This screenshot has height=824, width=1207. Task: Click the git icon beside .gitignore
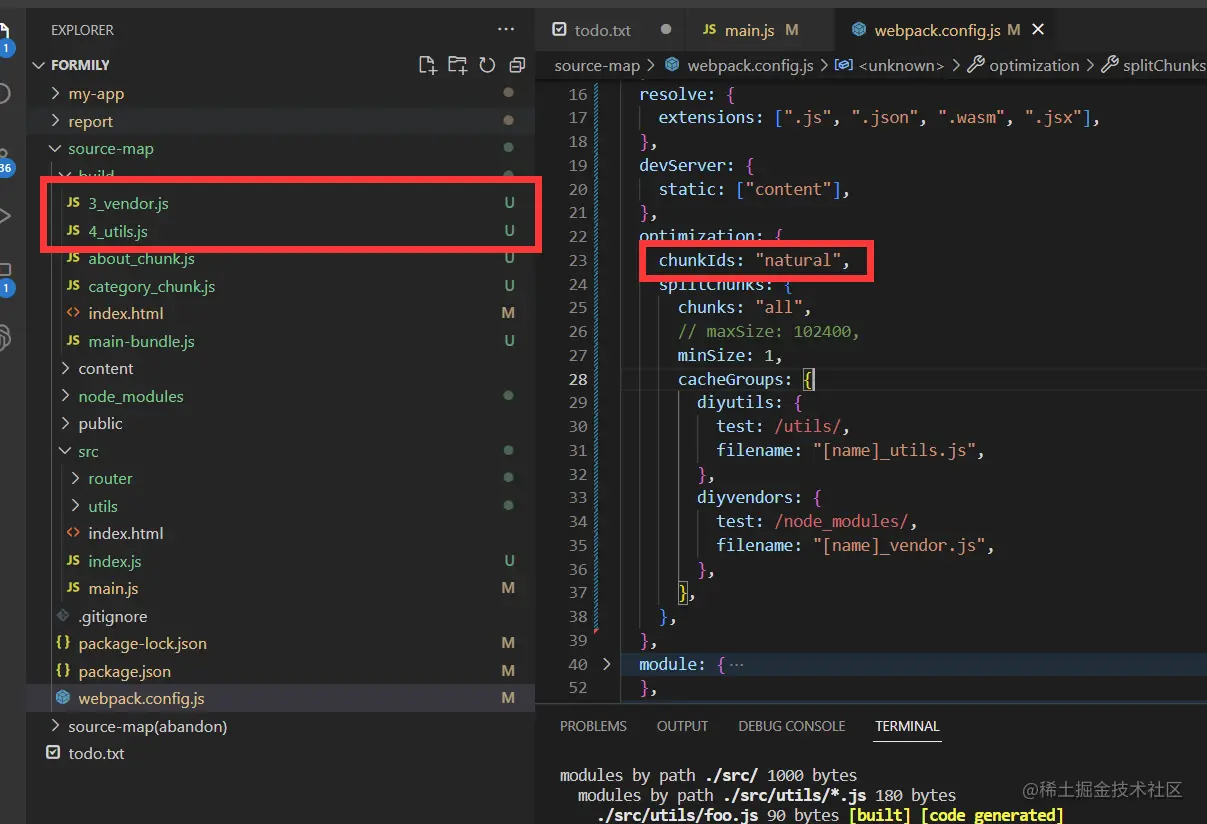(63, 616)
